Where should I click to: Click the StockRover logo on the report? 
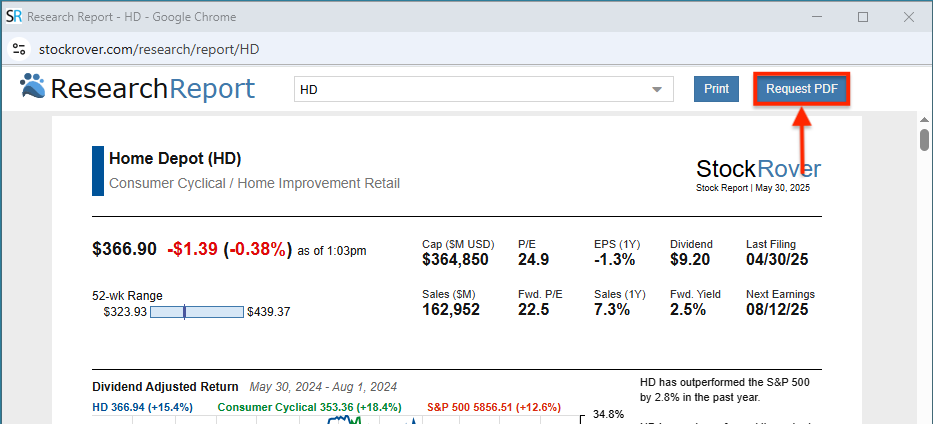click(x=759, y=169)
